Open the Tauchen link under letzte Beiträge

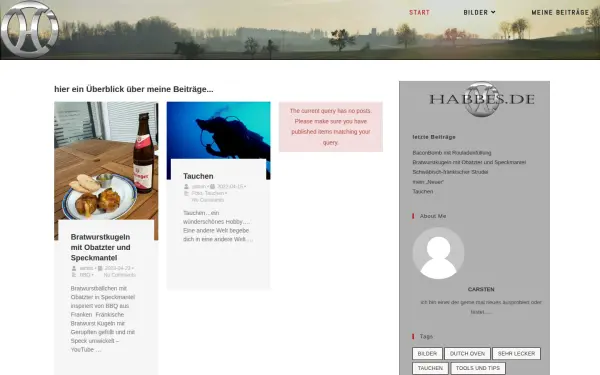[x=422, y=191]
